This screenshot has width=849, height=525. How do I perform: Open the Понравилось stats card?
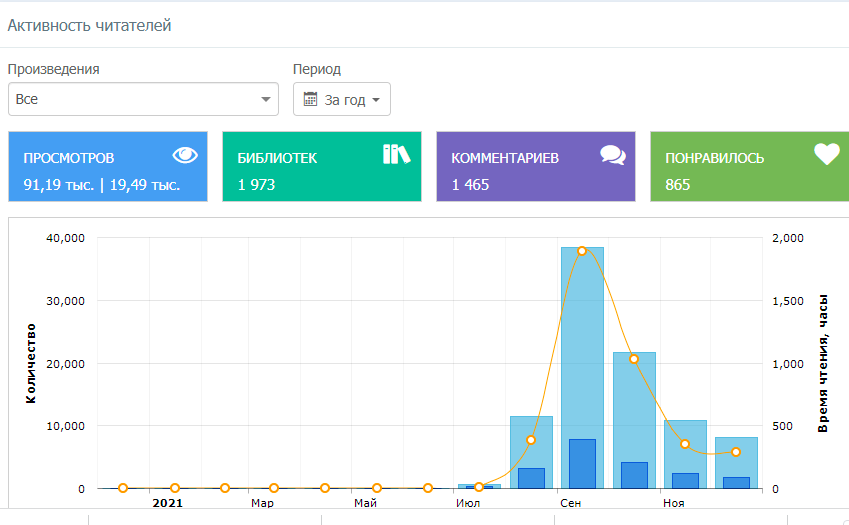coord(750,167)
